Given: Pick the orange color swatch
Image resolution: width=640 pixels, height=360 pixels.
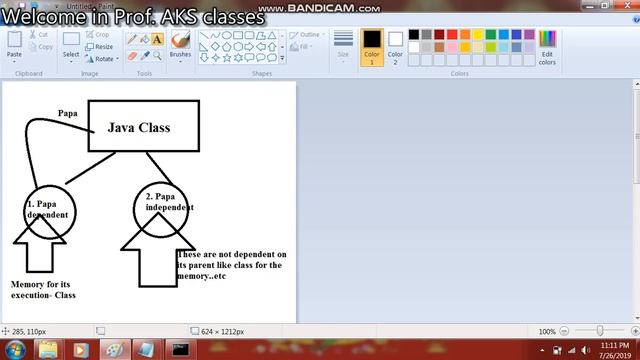Looking at the screenshot, I should pos(465,35).
